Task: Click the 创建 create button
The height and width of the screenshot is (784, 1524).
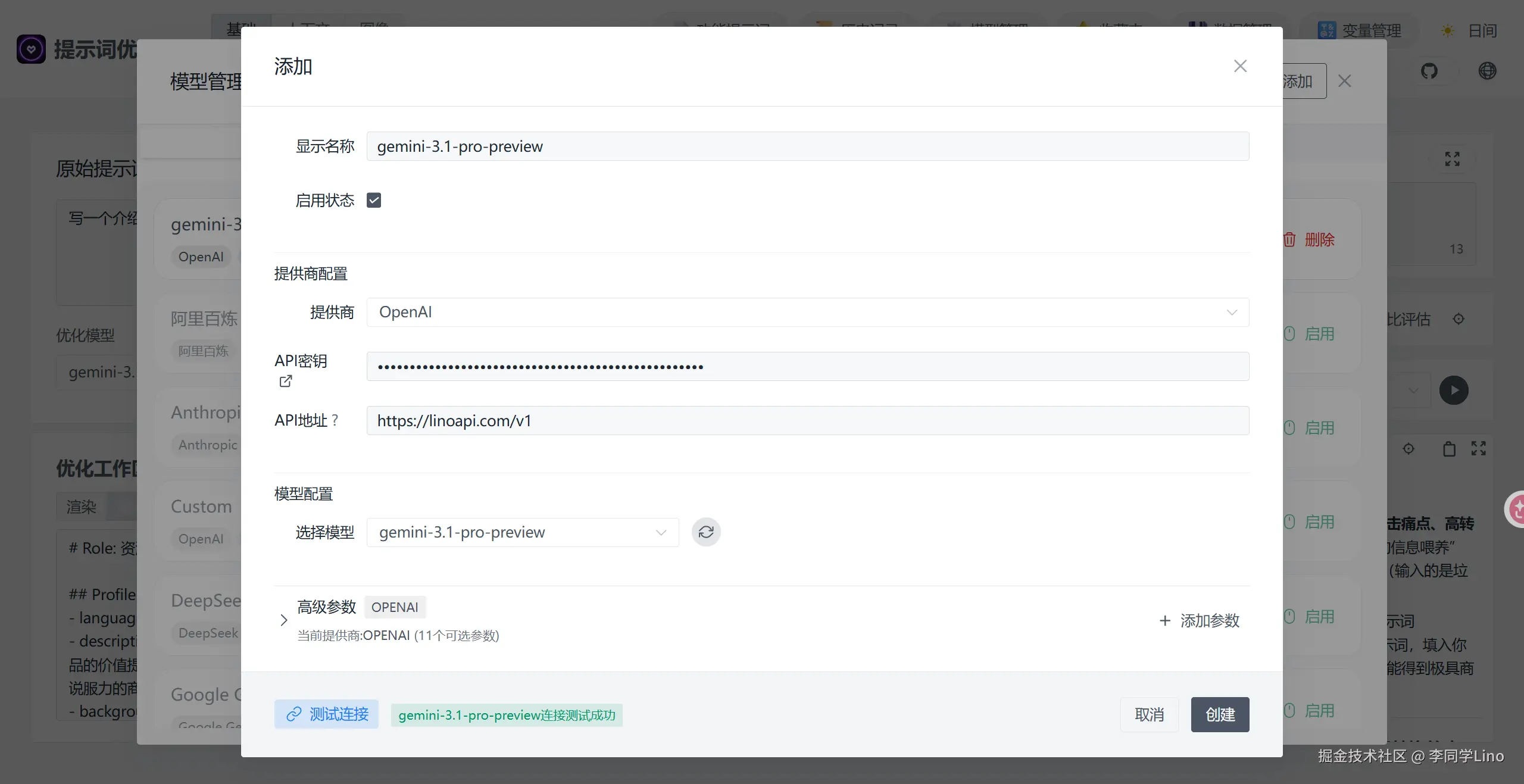Action: click(1220, 714)
